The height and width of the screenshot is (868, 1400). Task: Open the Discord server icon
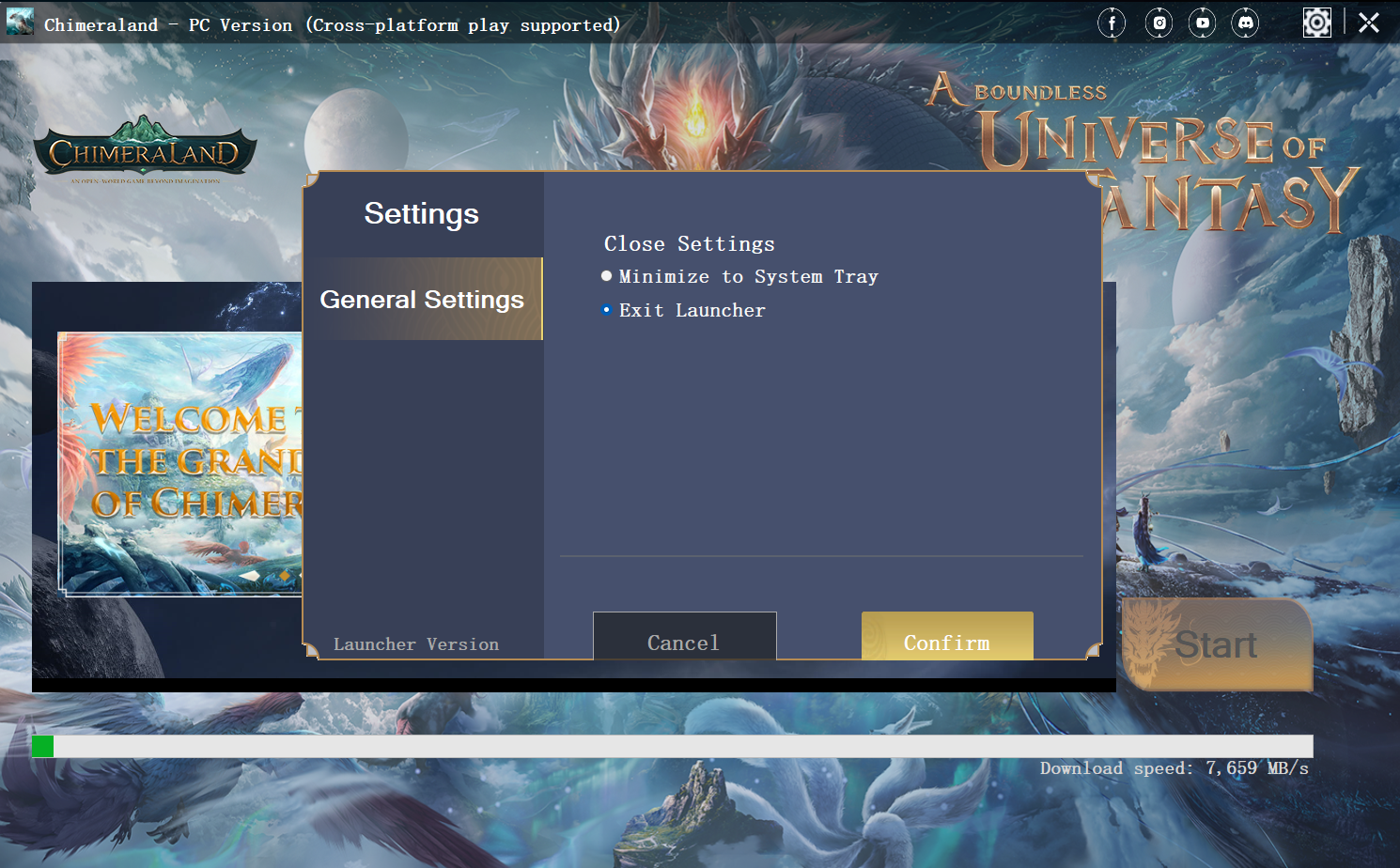(x=1245, y=23)
